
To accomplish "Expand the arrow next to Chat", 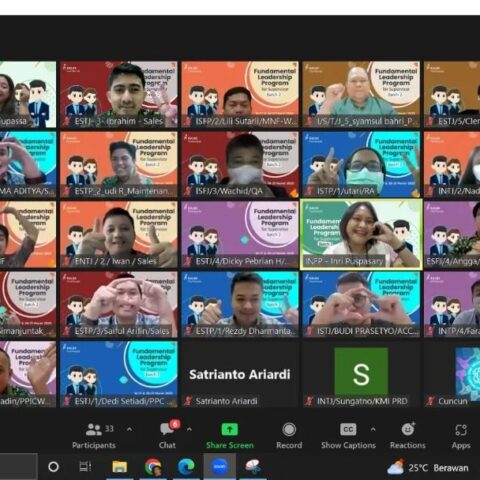I will pos(189,429).
